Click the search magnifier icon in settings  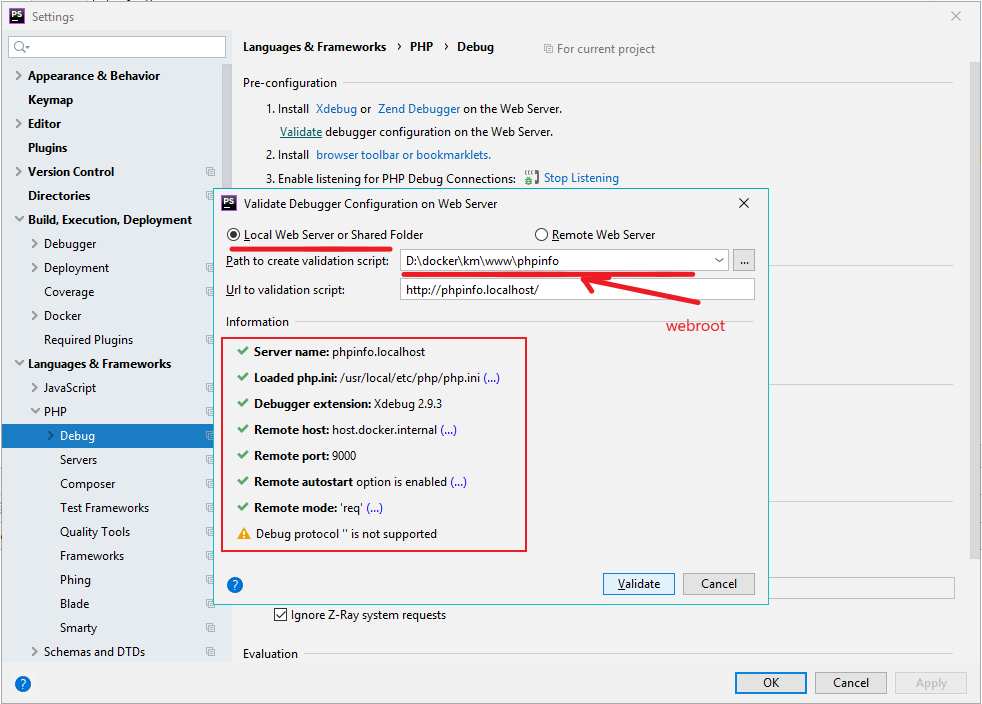pyautogui.click(x=22, y=47)
